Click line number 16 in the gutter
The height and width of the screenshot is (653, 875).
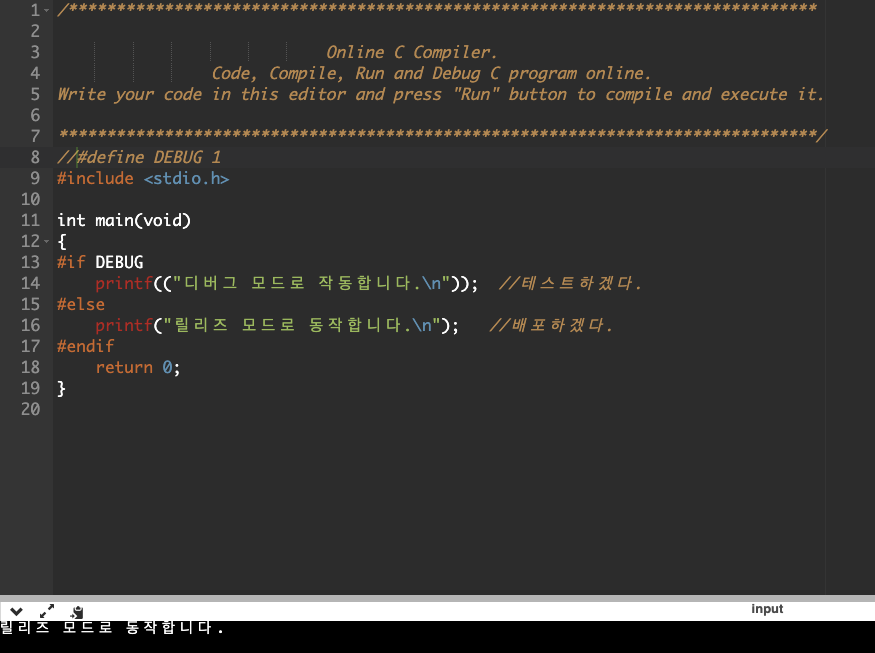tap(30, 325)
